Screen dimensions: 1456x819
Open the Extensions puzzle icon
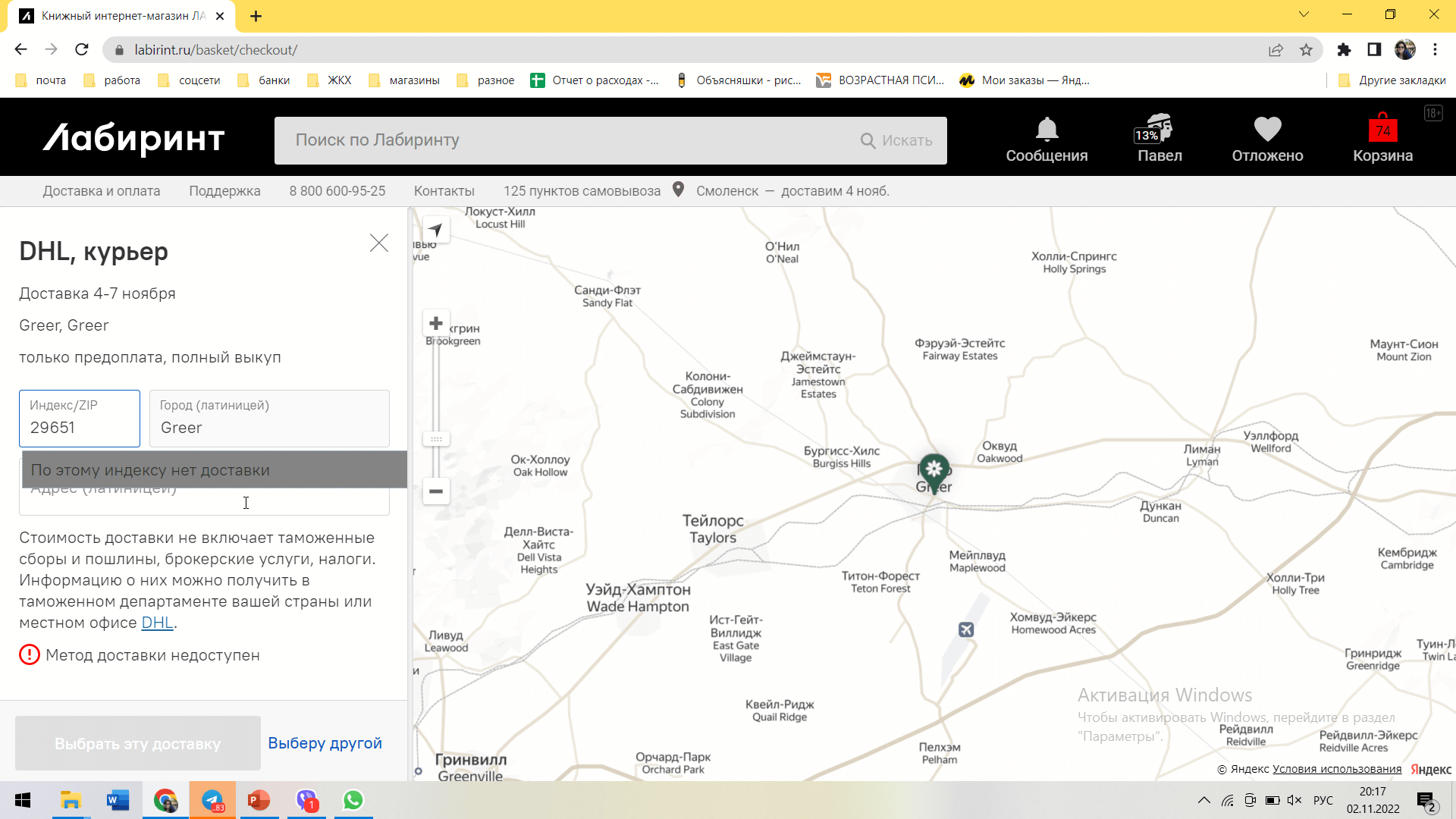point(1344,49)
